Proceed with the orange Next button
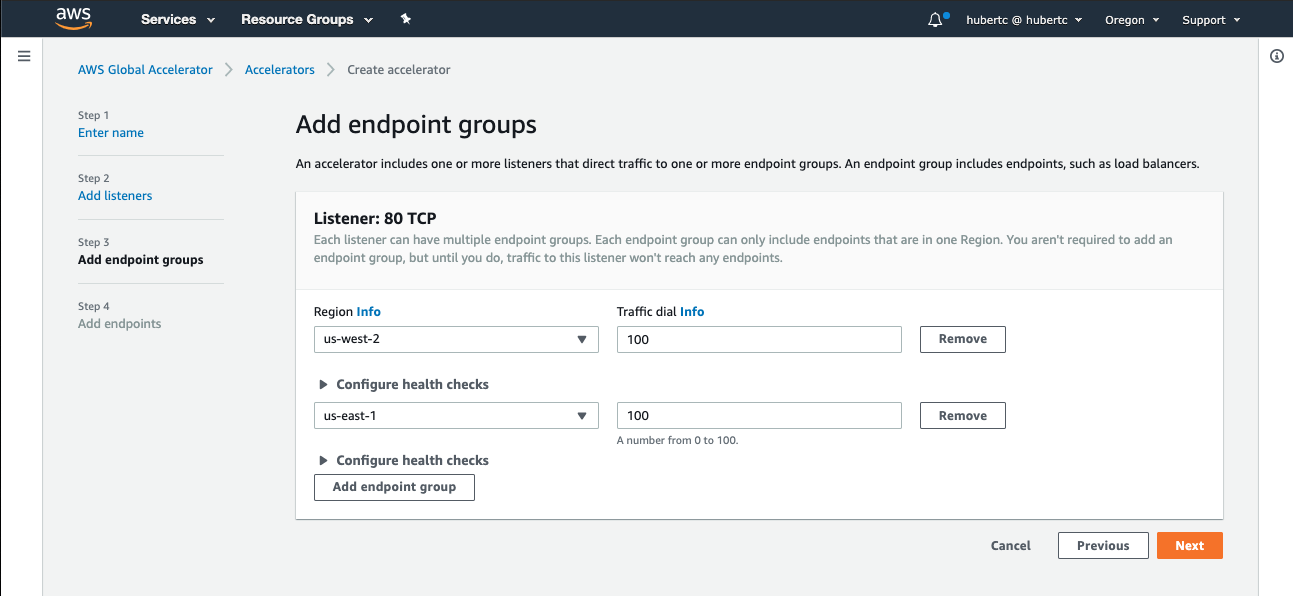The image size is (1293, 596). (x=1190, y=546)
